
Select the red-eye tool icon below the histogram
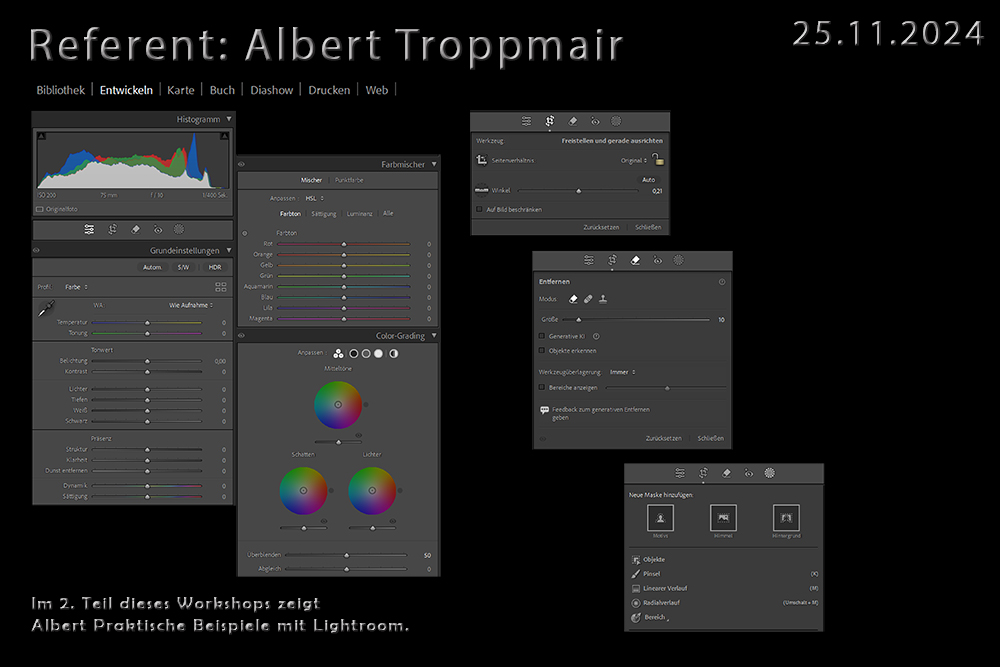coord(158,230)
